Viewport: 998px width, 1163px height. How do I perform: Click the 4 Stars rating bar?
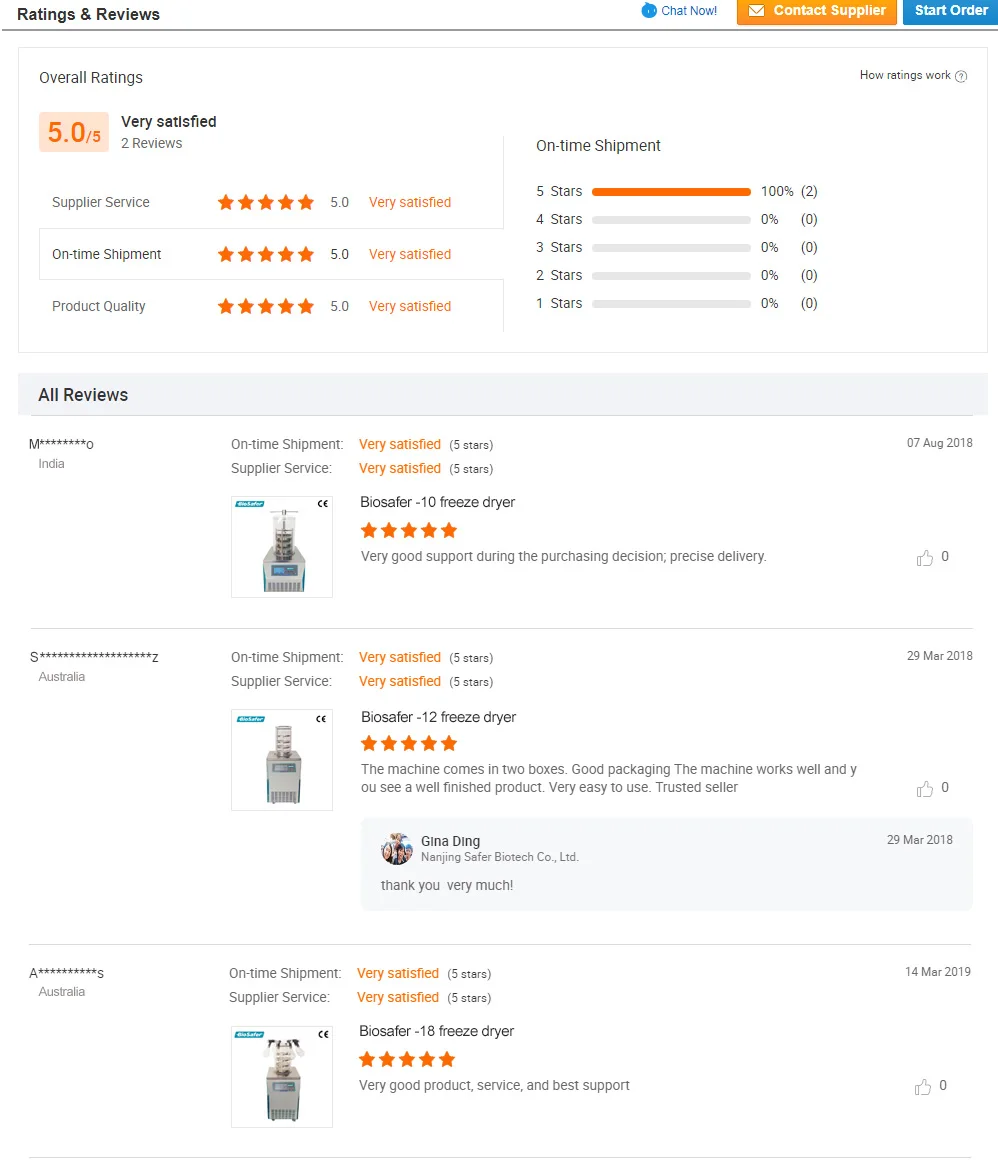[x=671, y=219]
